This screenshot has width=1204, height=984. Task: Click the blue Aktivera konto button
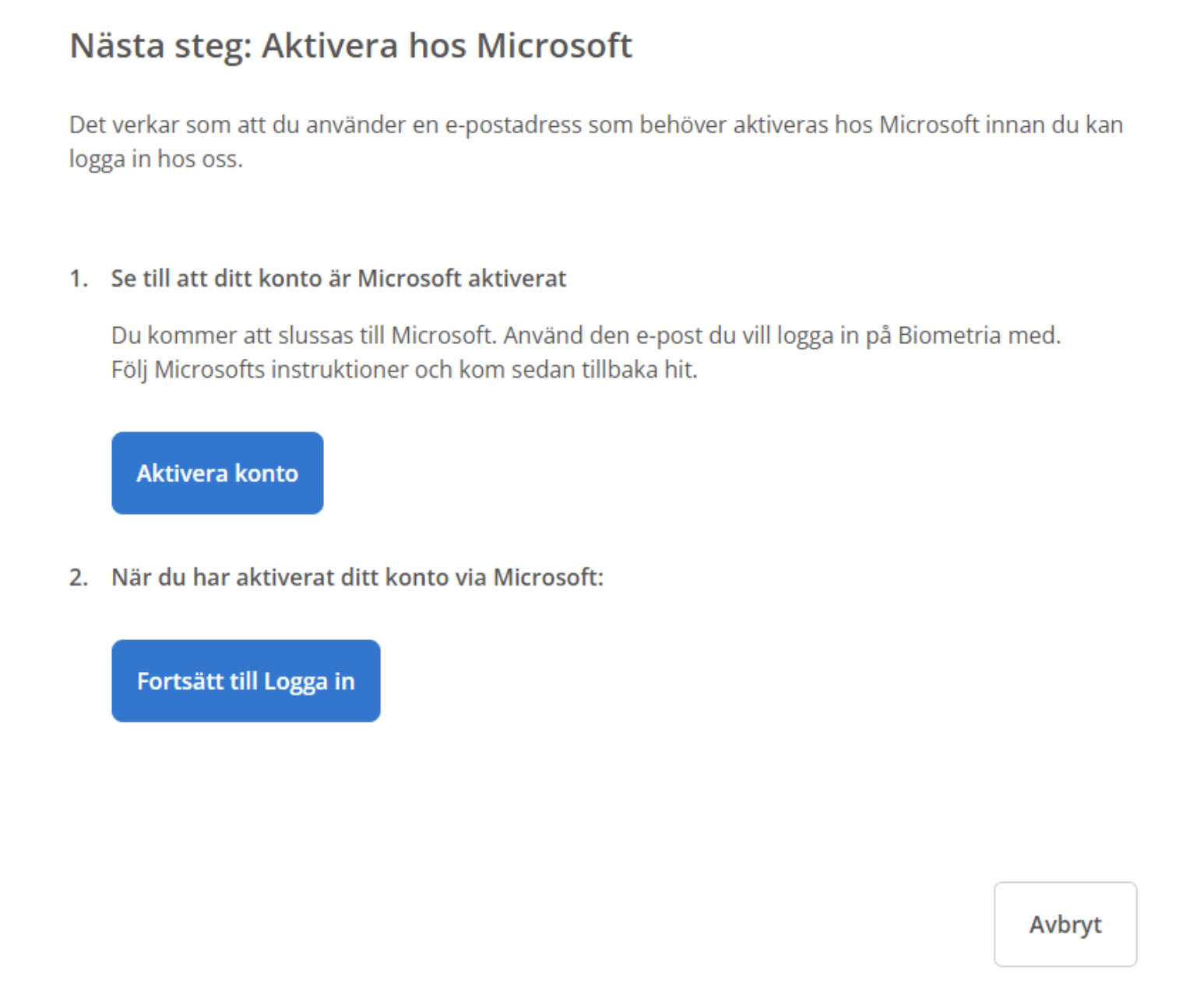click(x=217, y=473)
